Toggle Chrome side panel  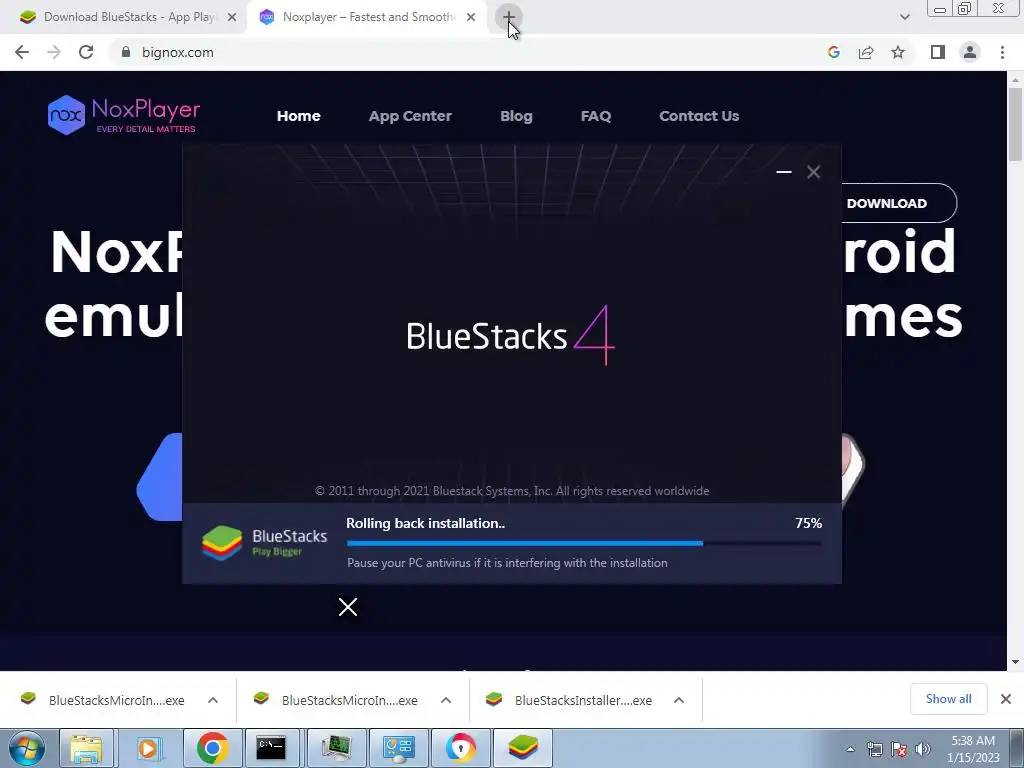938,52
